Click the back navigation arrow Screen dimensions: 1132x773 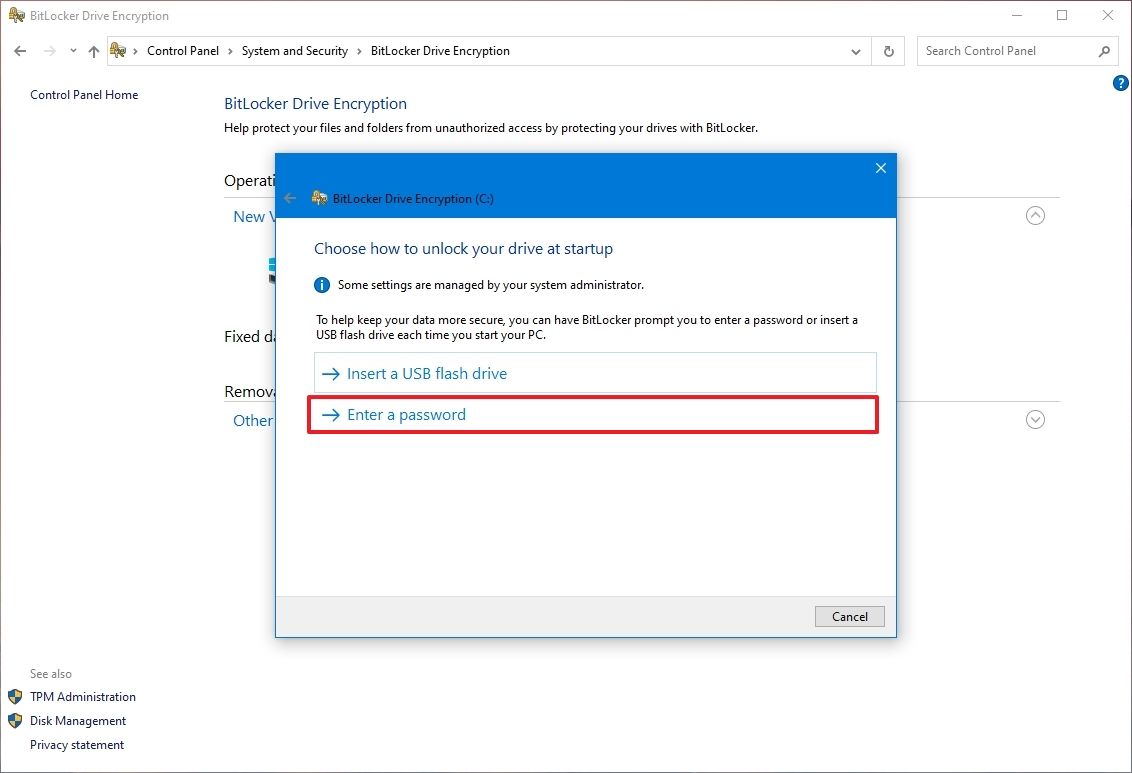19,51
